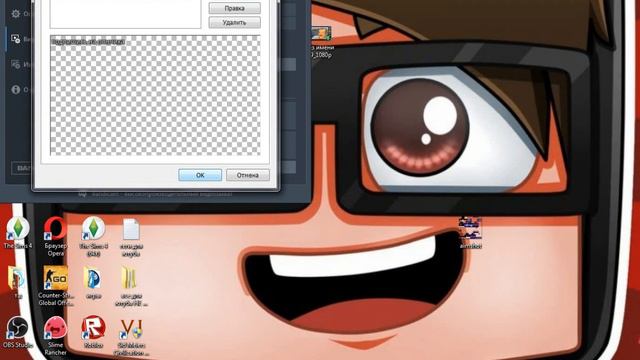
Task: Select Bandicam image tab icon in sidebar
Action: [x=16, y=64]
